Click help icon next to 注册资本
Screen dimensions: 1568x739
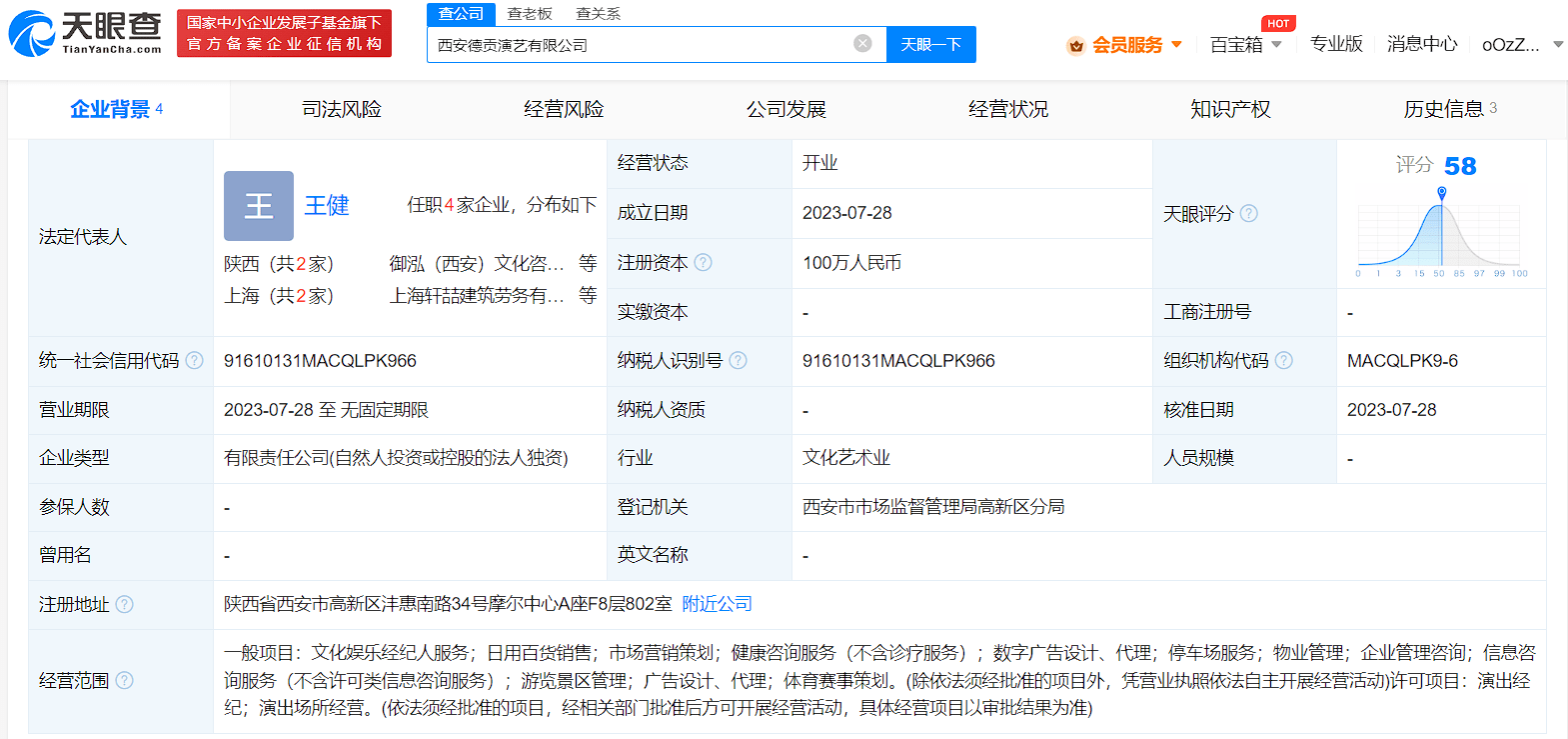pyautogui.click(x=704, y=263)
